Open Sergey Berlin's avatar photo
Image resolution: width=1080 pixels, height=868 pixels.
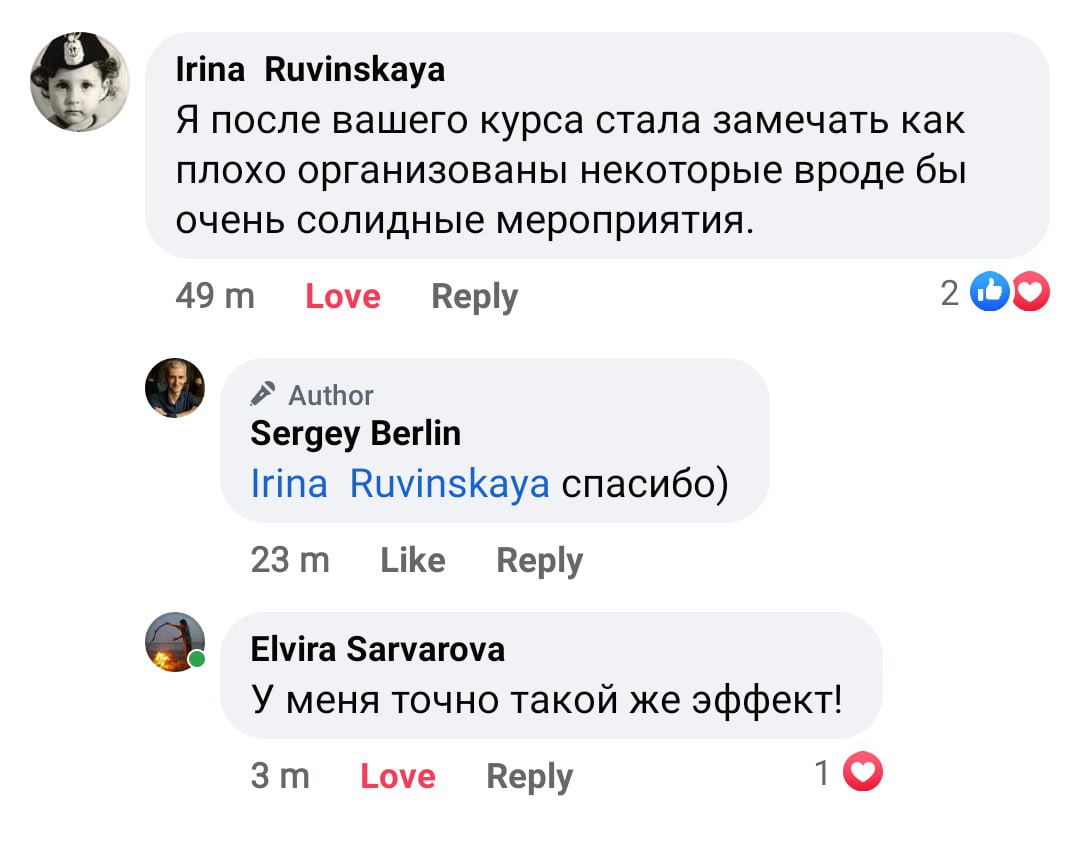(x=175, y=388)
